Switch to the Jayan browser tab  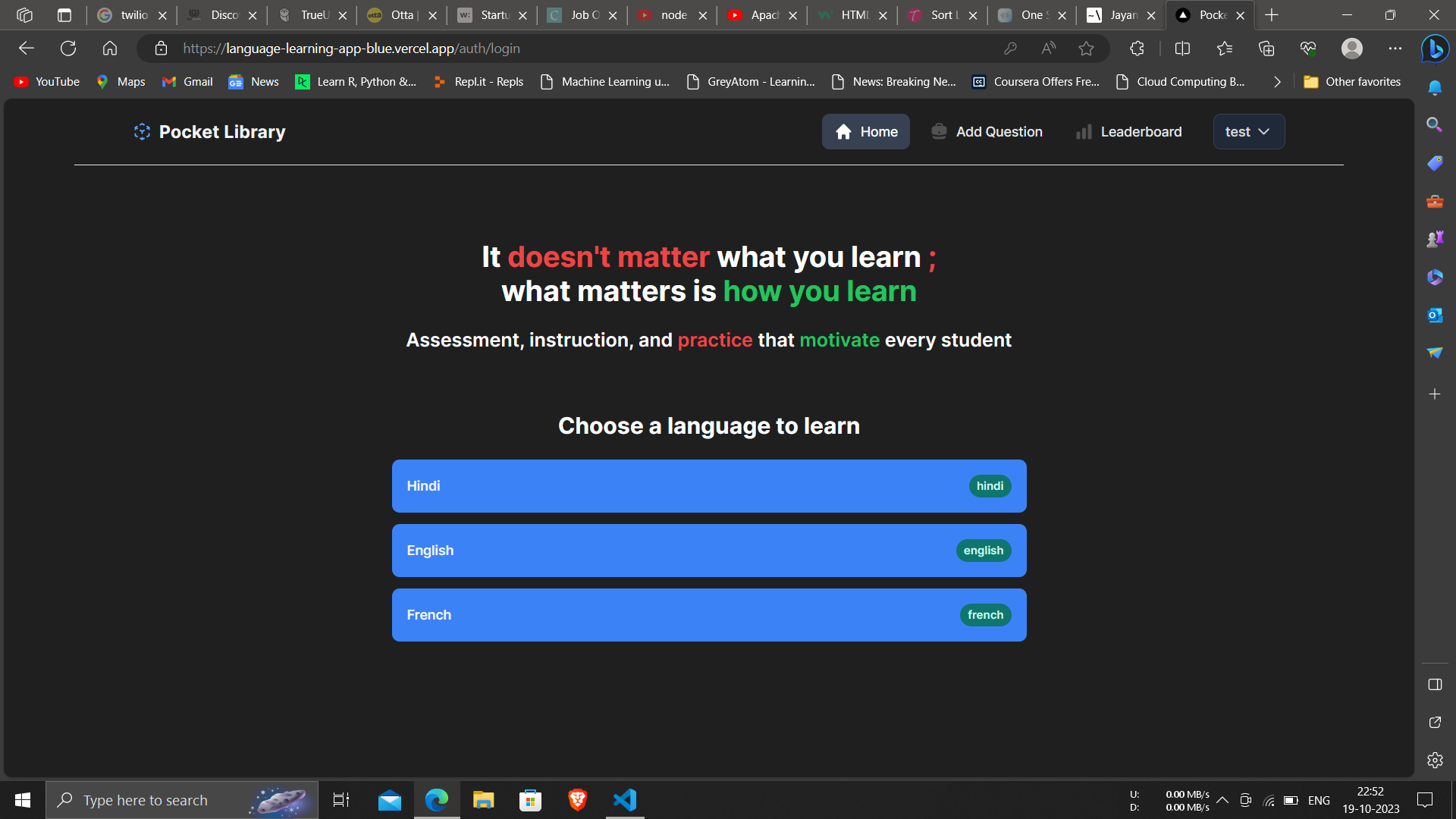[x=1115, y=15]
